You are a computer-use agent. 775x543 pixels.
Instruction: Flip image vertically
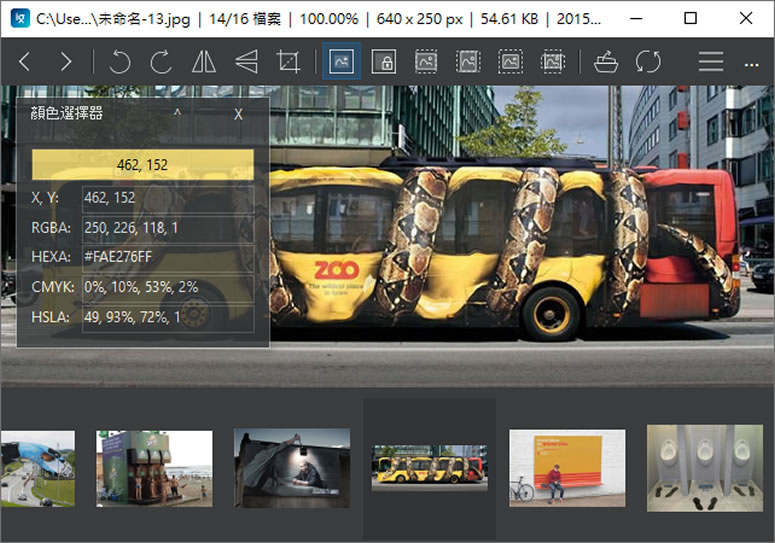246,62
